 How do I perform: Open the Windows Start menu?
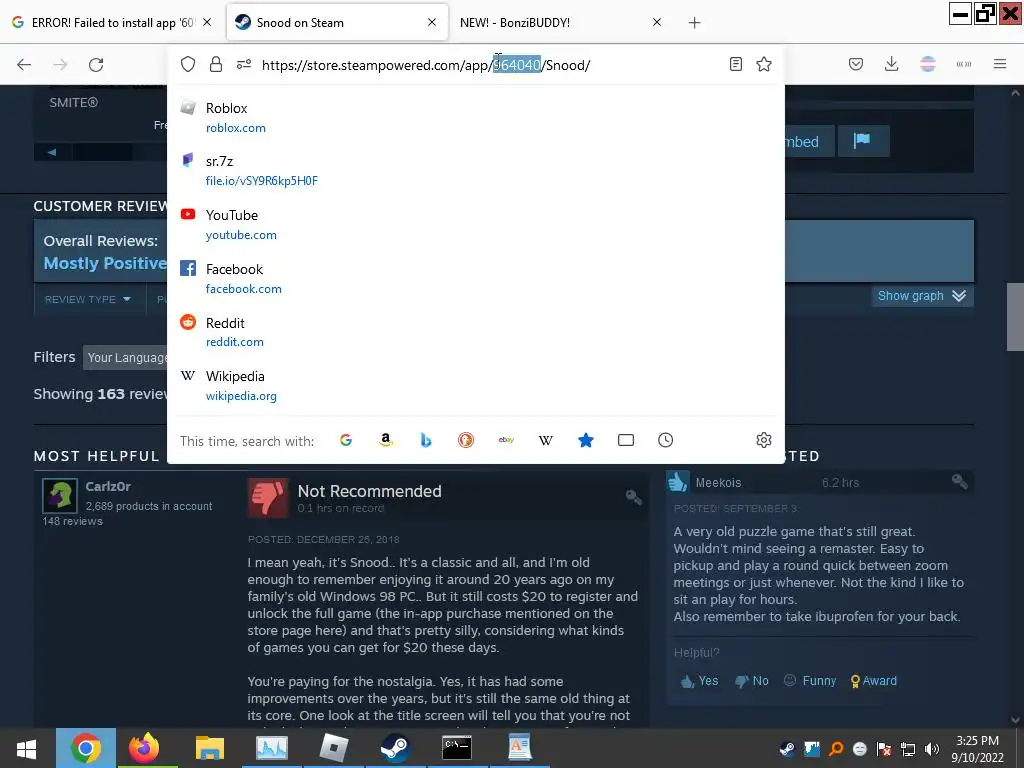pos(26,748)
